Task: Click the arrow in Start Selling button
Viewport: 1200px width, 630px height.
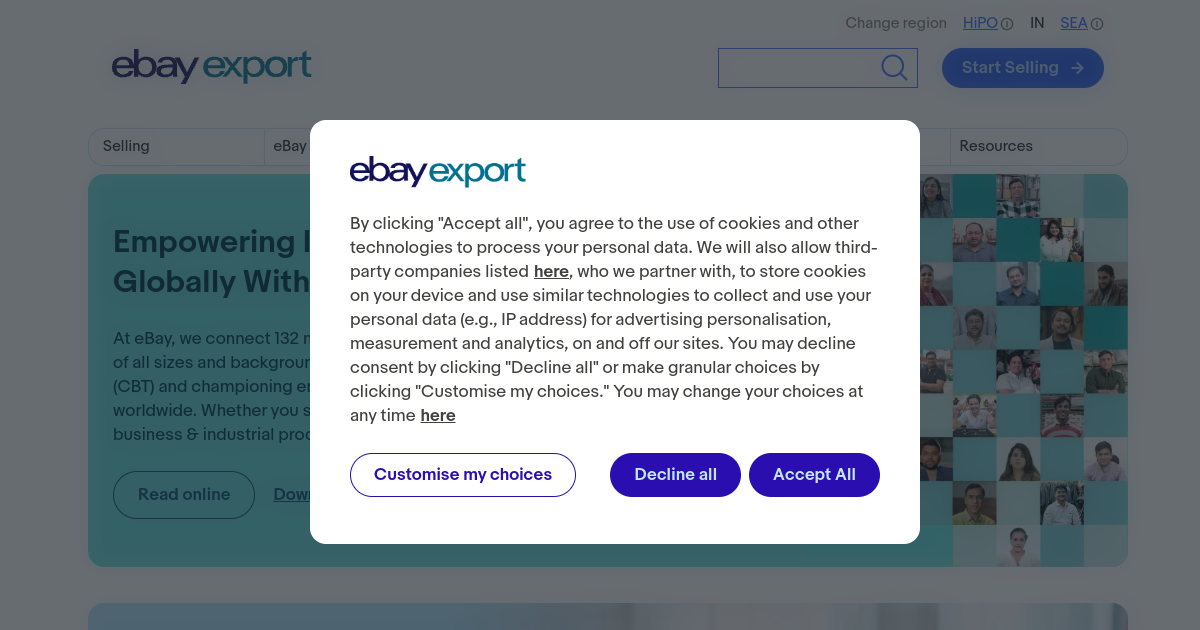Action: (x=1077, y=68)
